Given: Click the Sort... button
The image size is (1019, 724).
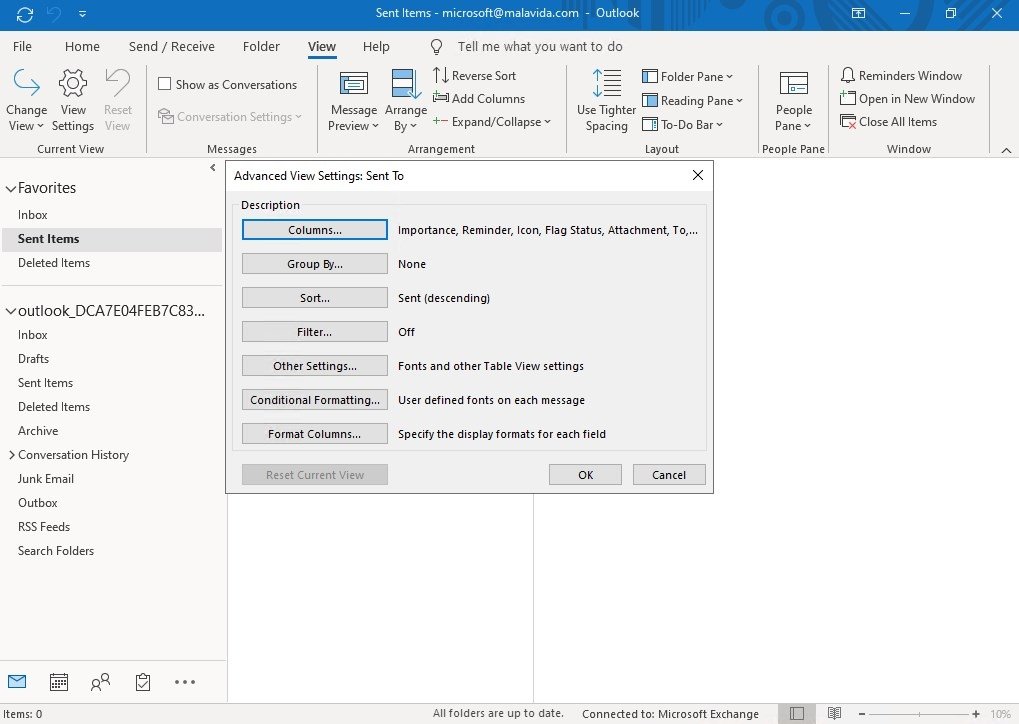Looking at the screenshot, I should [315, 298].
